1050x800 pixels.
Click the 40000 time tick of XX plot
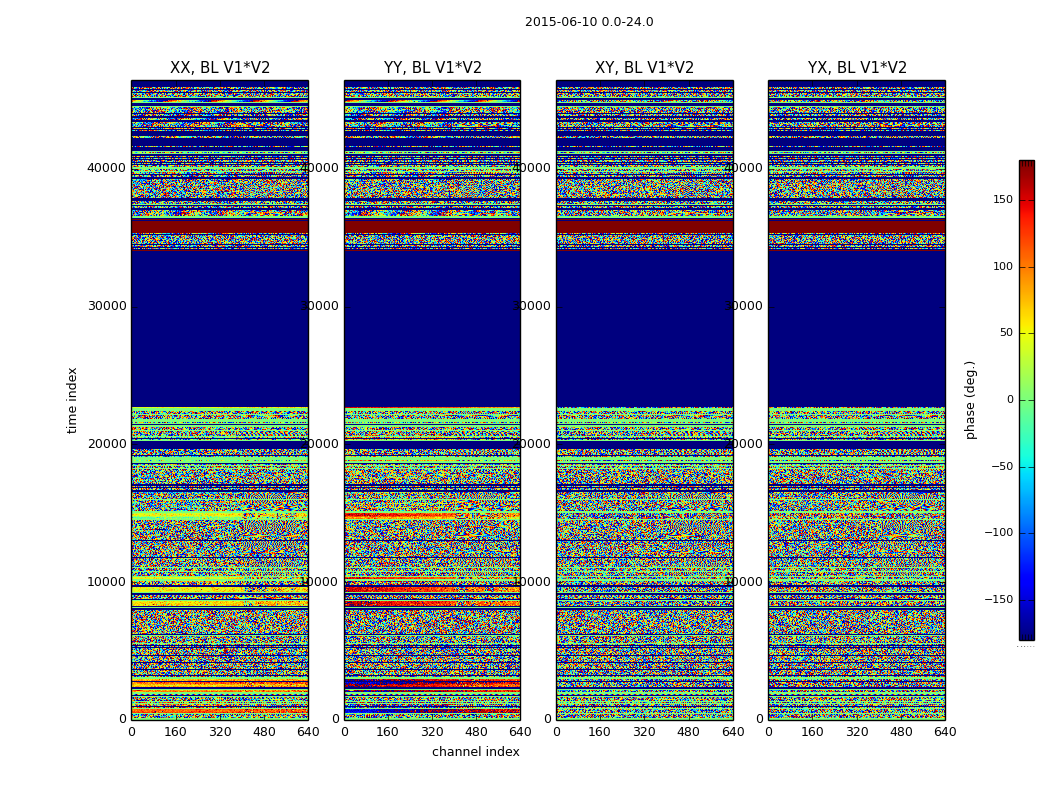click(106, 167)
